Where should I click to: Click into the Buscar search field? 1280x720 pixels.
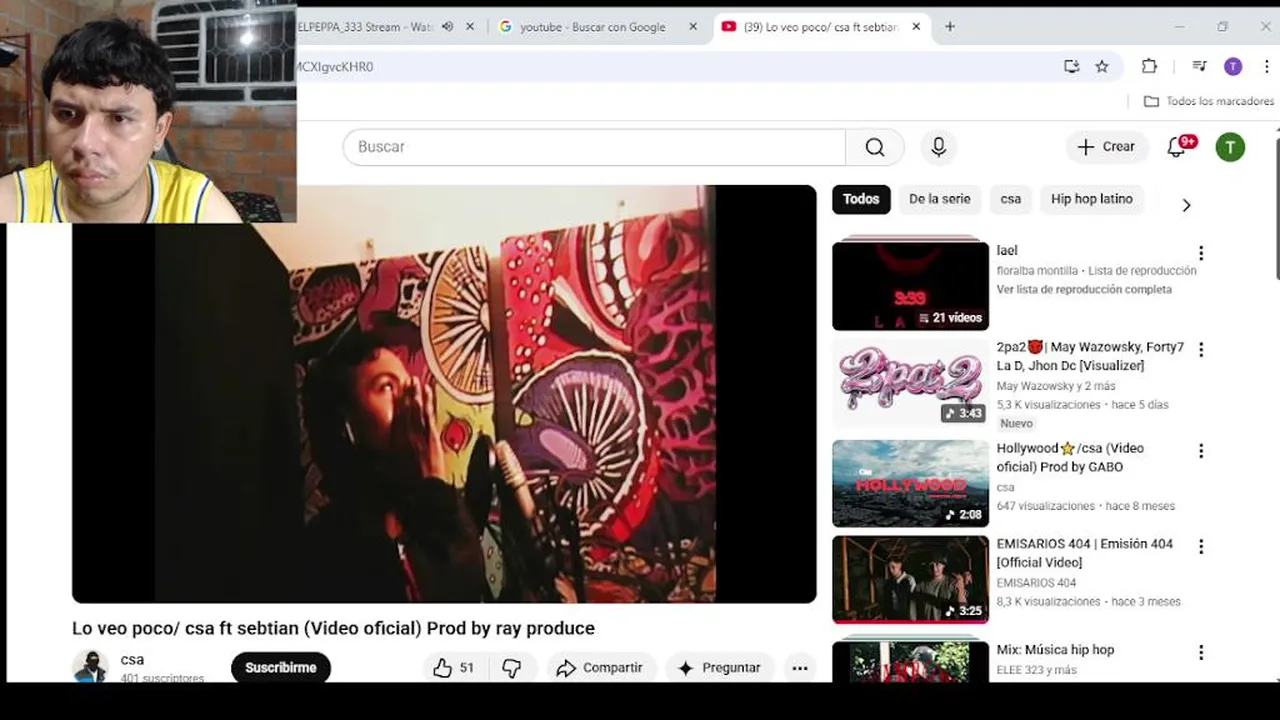(594, 147)
